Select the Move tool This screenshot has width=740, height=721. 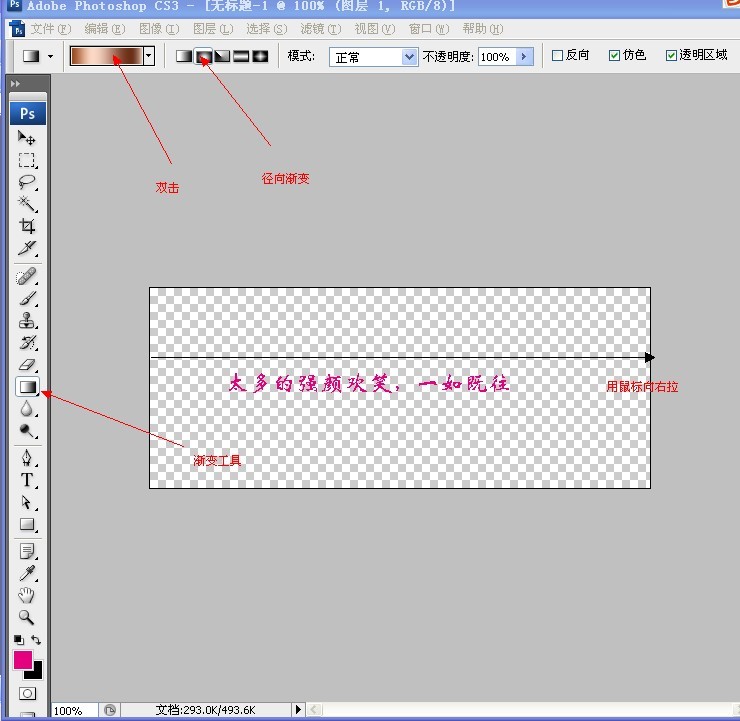(x=26, y=138)
